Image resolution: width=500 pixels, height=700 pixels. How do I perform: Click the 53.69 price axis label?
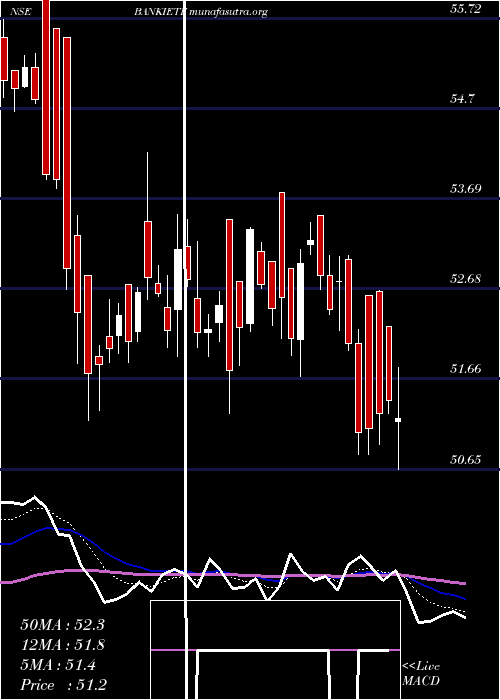466,189
